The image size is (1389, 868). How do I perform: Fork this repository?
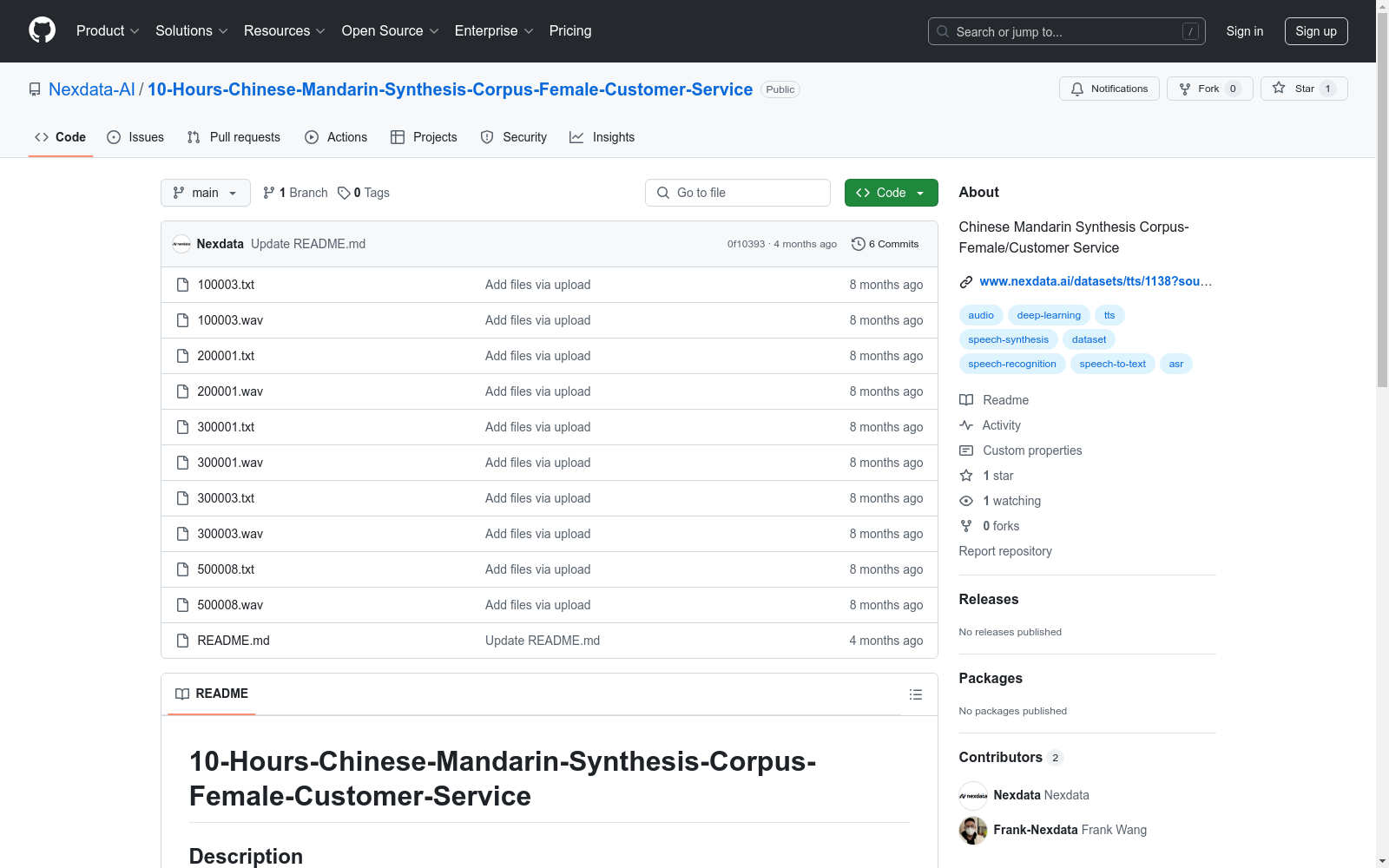tap(1210, 89)
